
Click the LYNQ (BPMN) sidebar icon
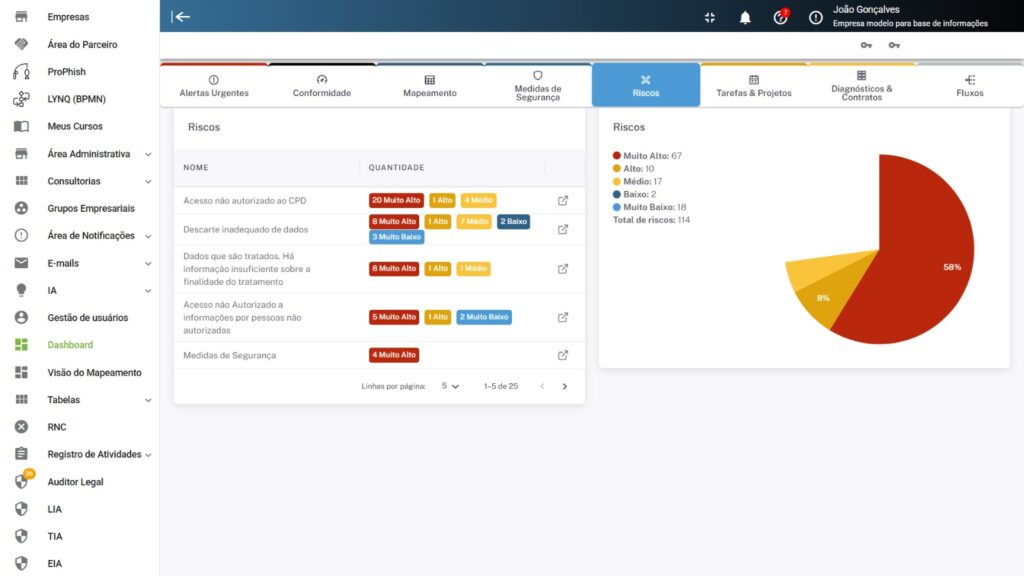(x=21, y=99)
